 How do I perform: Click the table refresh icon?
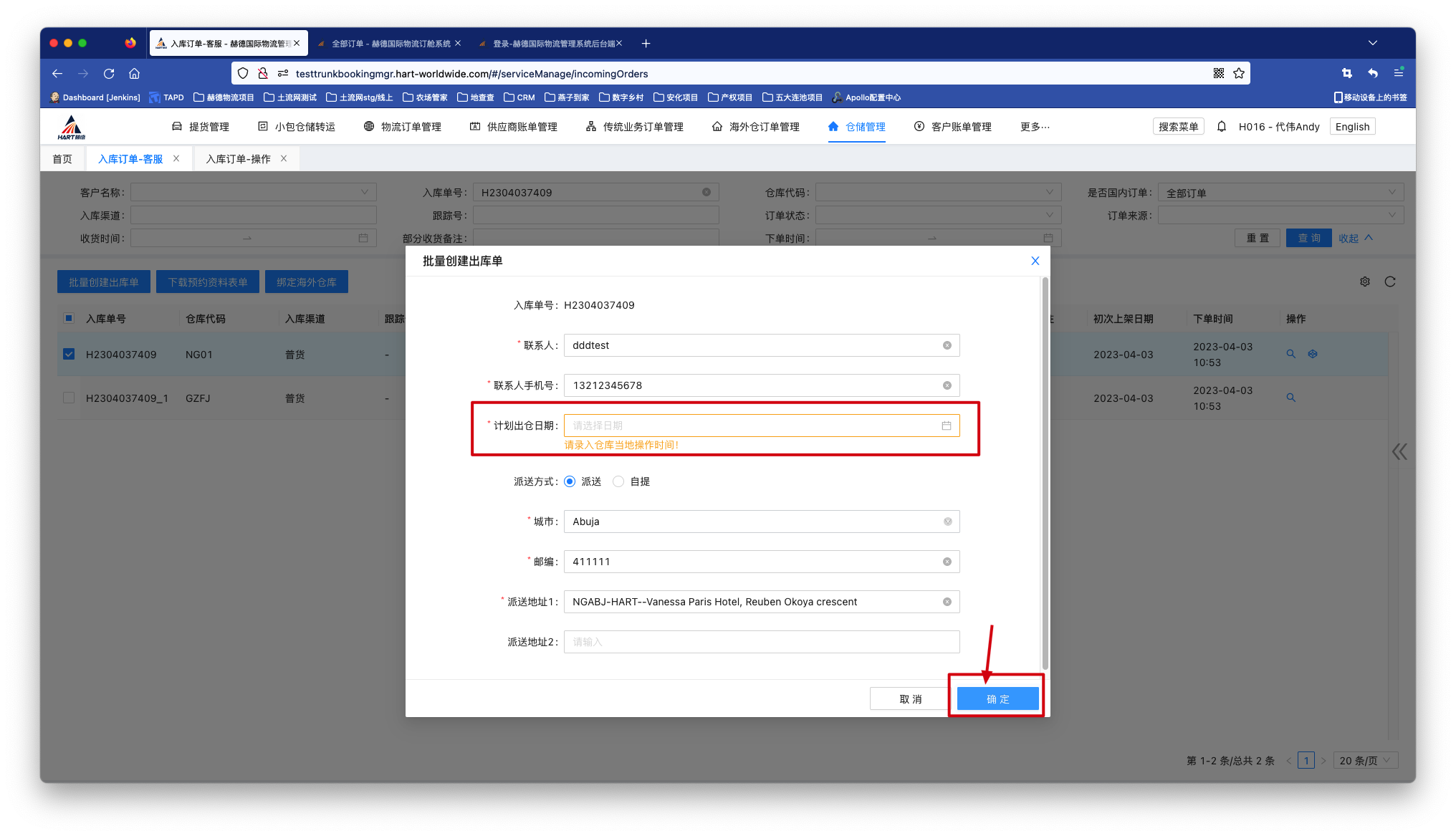(x=1390, y=282)
